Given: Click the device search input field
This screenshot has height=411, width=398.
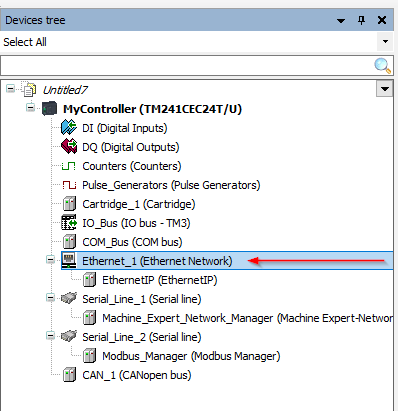Looking at the screenshot, I should click(x=187, y=66).
